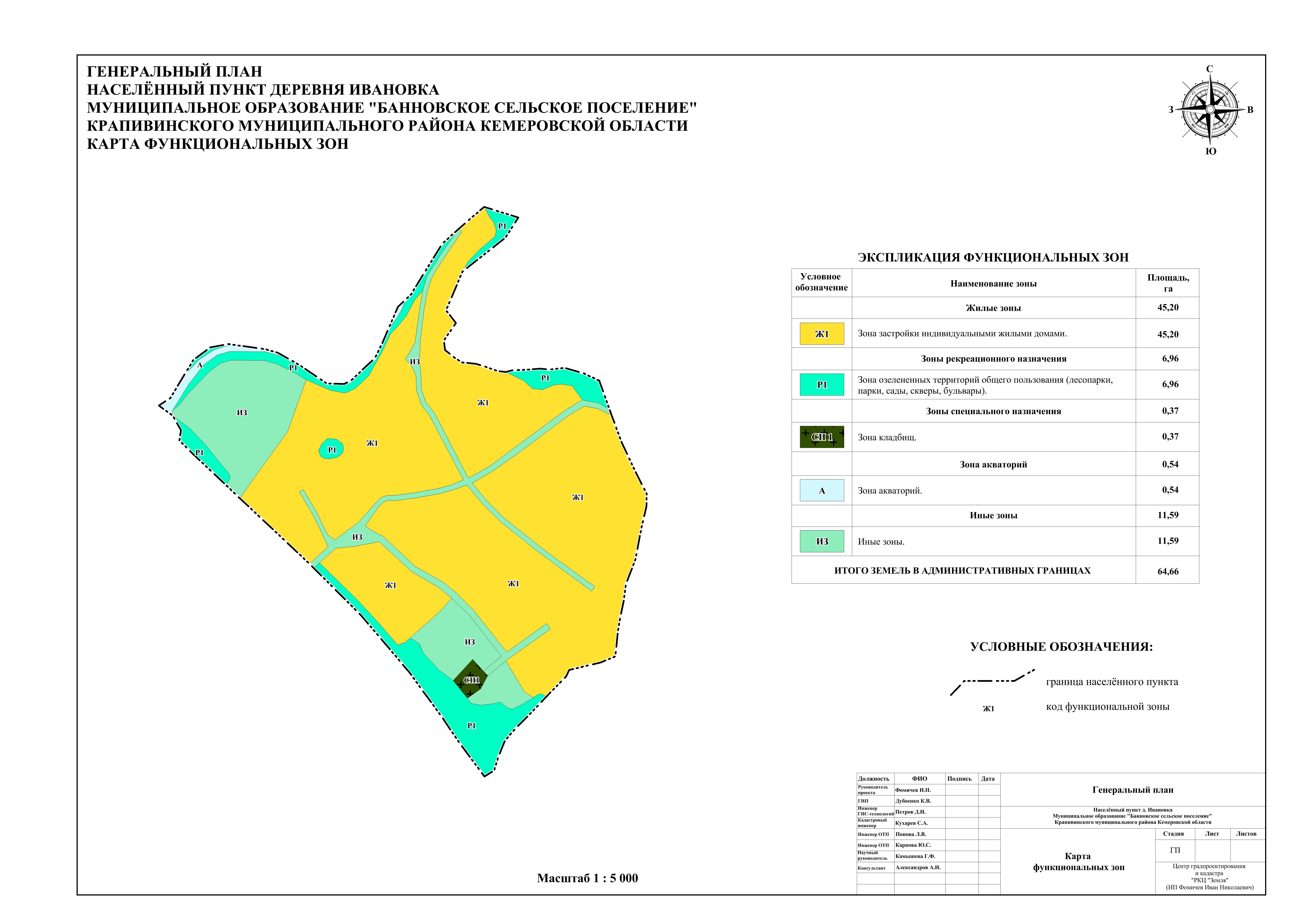Click the dark green СН 1 cemetery swatch

tap(822, 437)
